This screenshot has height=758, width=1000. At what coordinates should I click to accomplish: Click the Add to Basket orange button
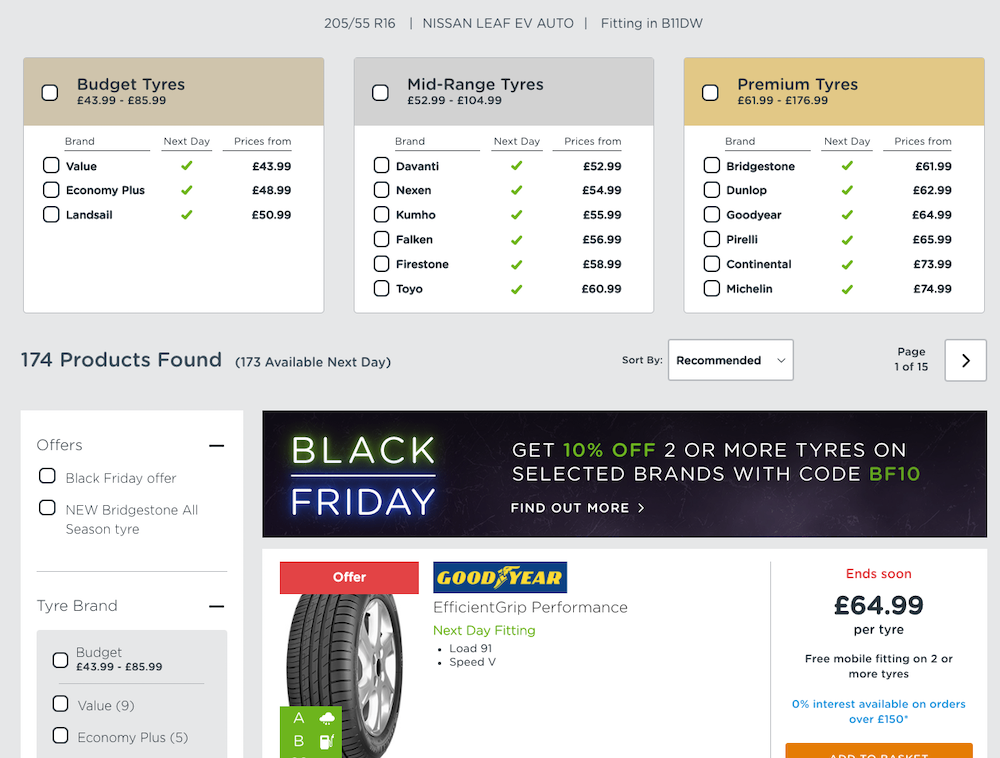point(879,751)
